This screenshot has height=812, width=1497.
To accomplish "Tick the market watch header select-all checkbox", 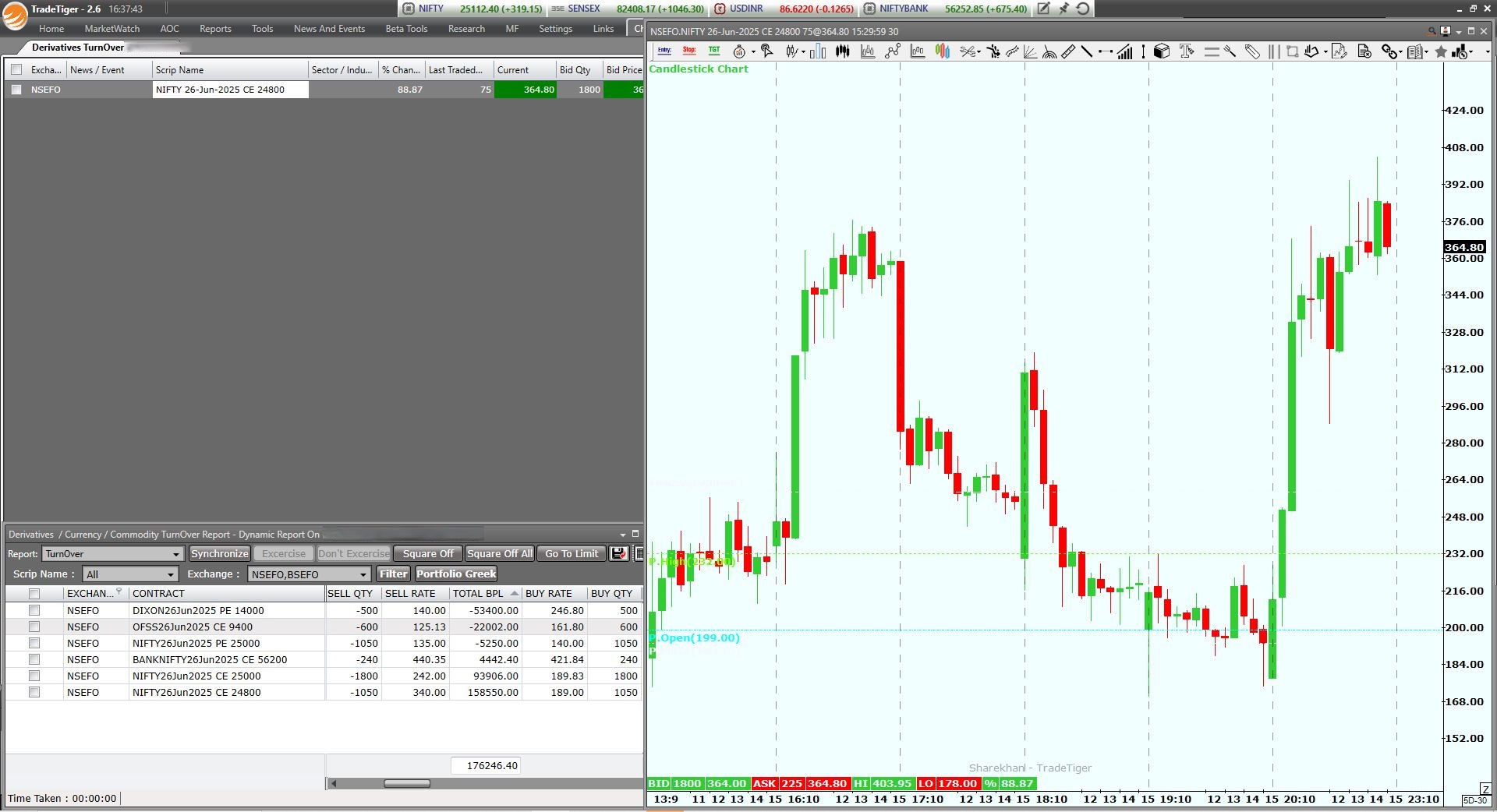I will (16, 69).
